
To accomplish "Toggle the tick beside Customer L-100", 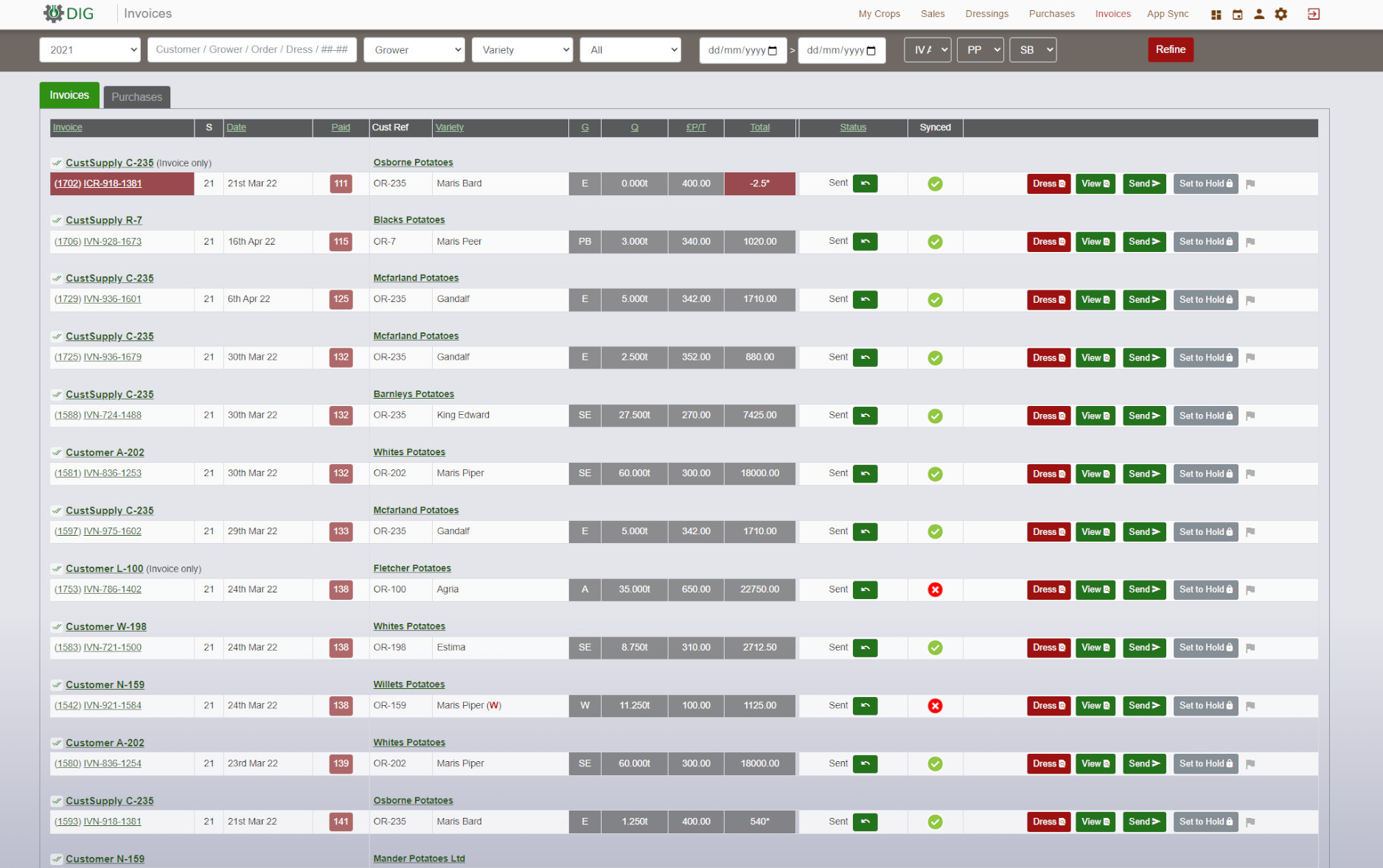I will [x=57, y=569].
